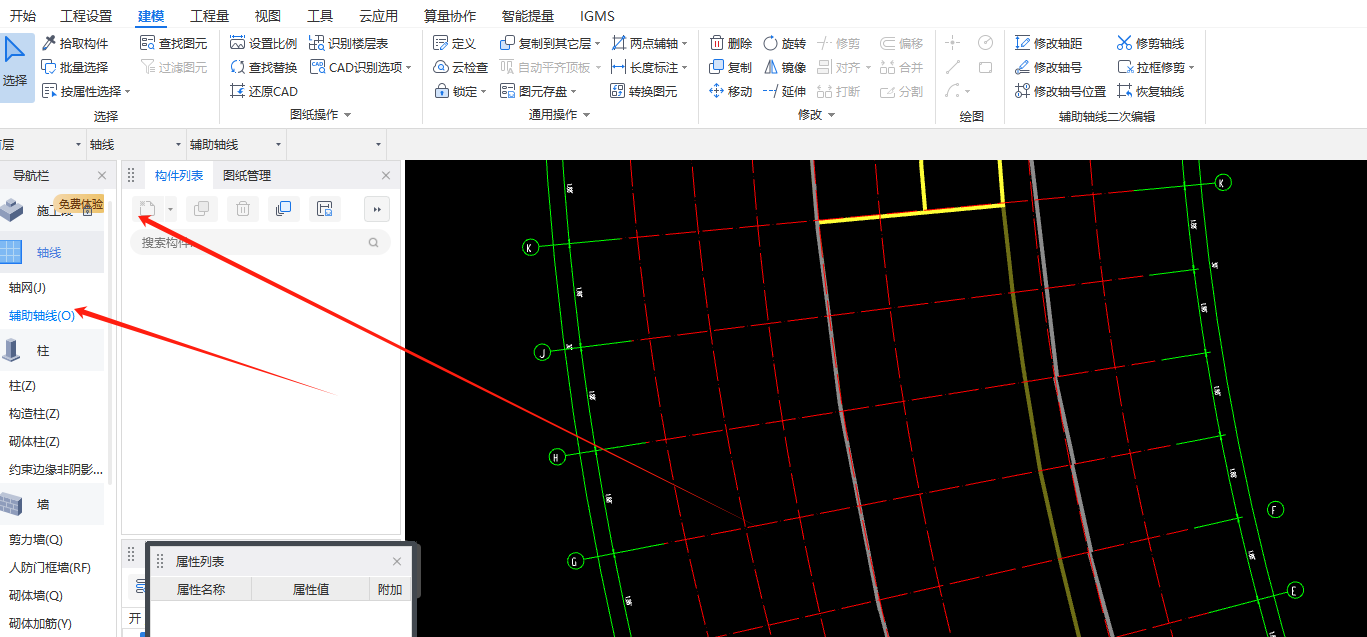Viewport: 1367px width, 637px height.
Task: Click the 镜像 tool
Action: [784, 67]
